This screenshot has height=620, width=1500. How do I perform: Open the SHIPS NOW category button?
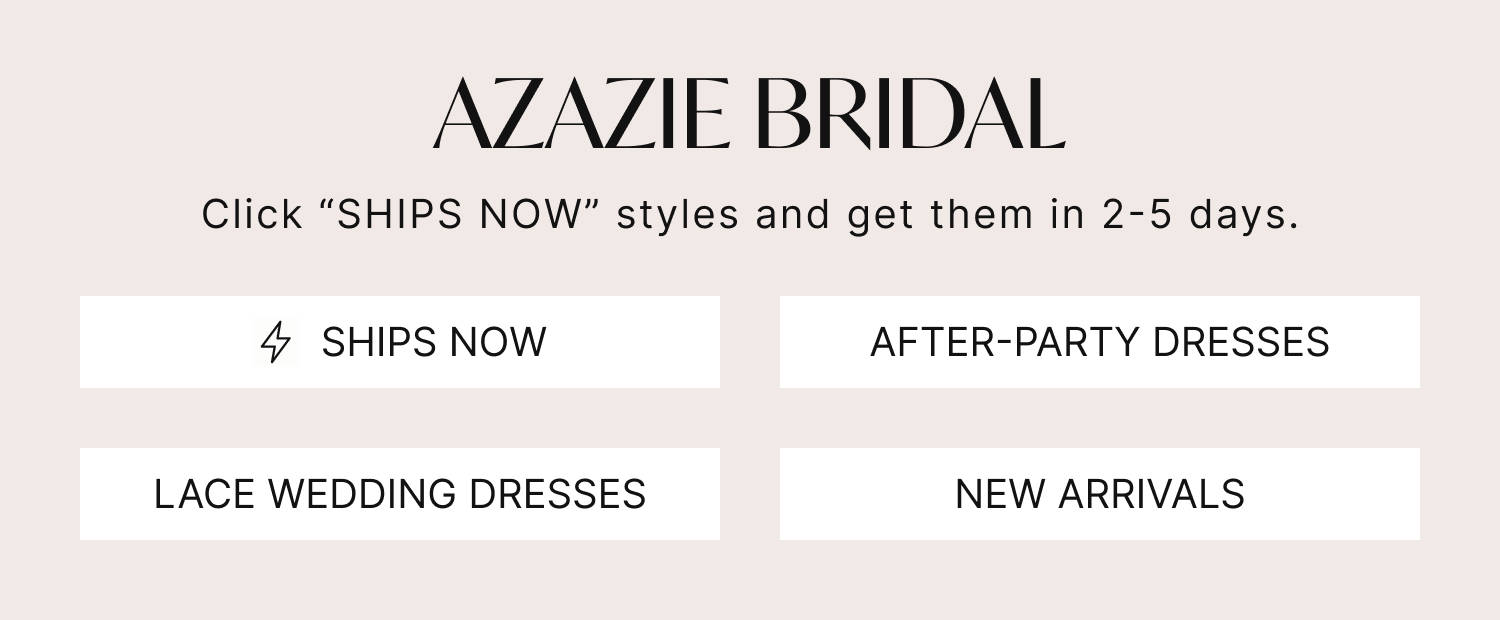400,342
